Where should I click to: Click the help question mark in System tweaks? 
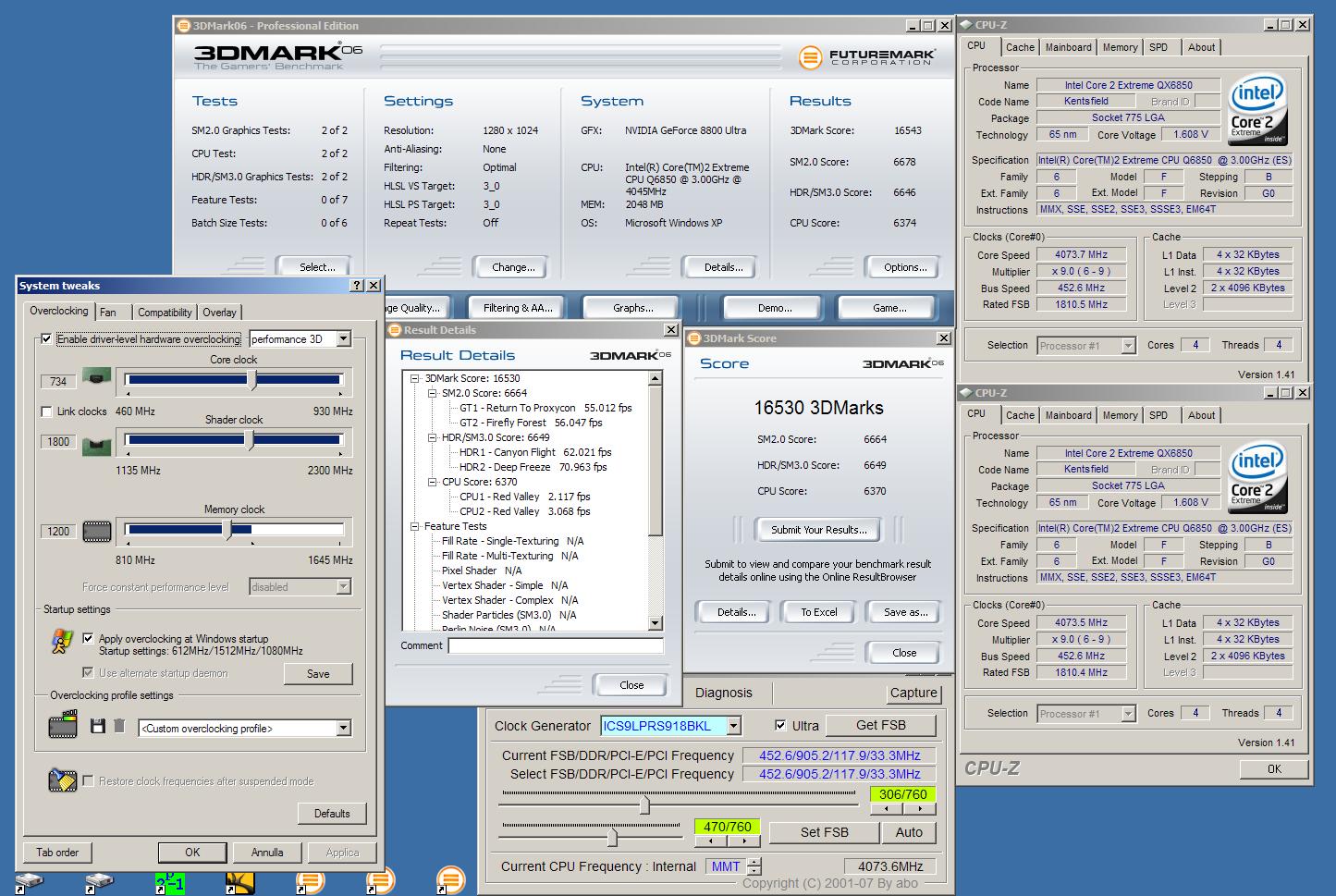coord(357,286)
